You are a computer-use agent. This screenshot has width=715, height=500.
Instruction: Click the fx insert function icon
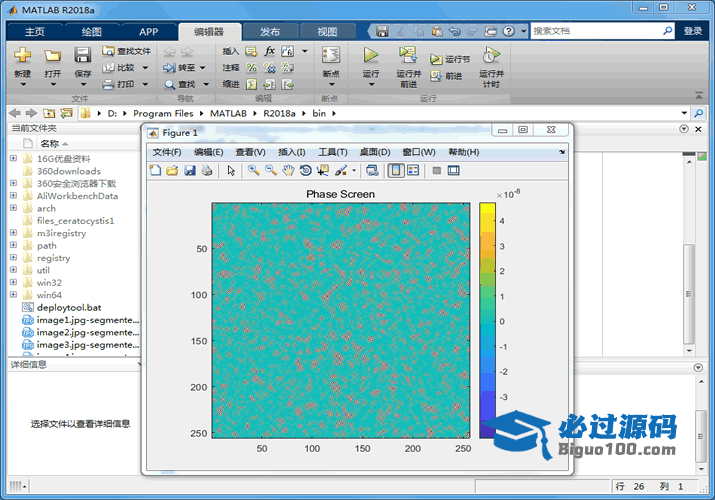[269, 51]
